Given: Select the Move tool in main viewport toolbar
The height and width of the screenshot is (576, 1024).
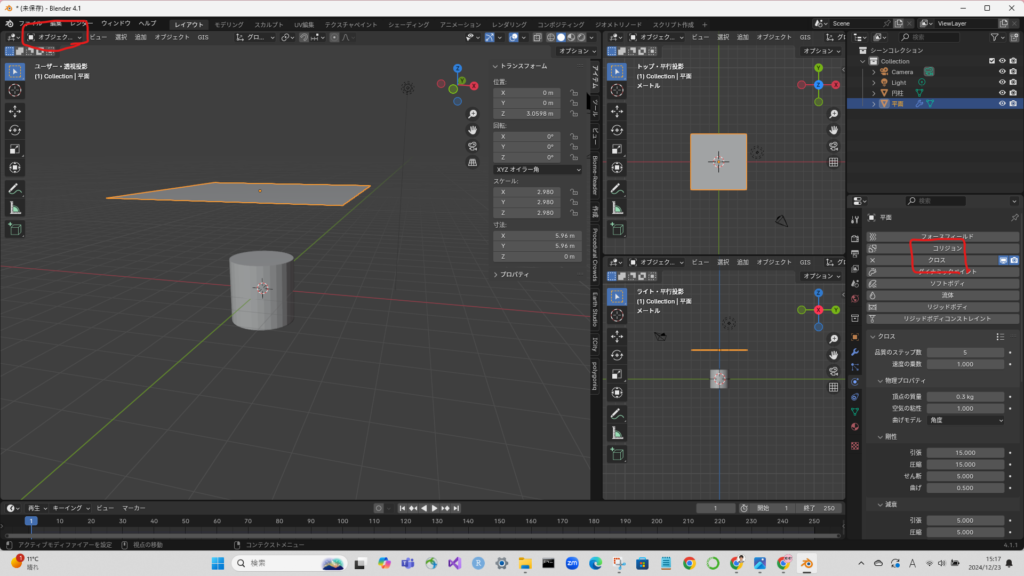Looking at the screenshot, I should point(15,111).
